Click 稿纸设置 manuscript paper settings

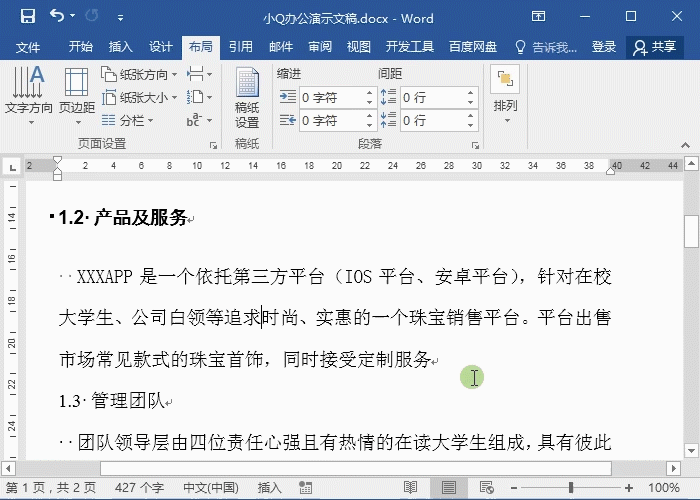[x=247, y=97]
